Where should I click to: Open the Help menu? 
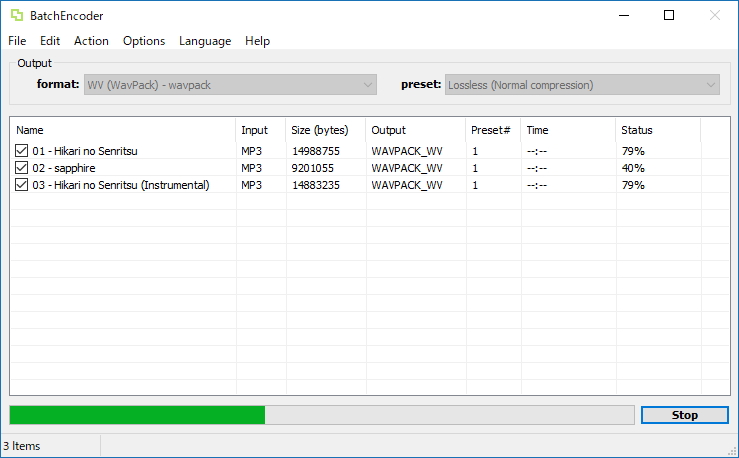tap(257, 41)
